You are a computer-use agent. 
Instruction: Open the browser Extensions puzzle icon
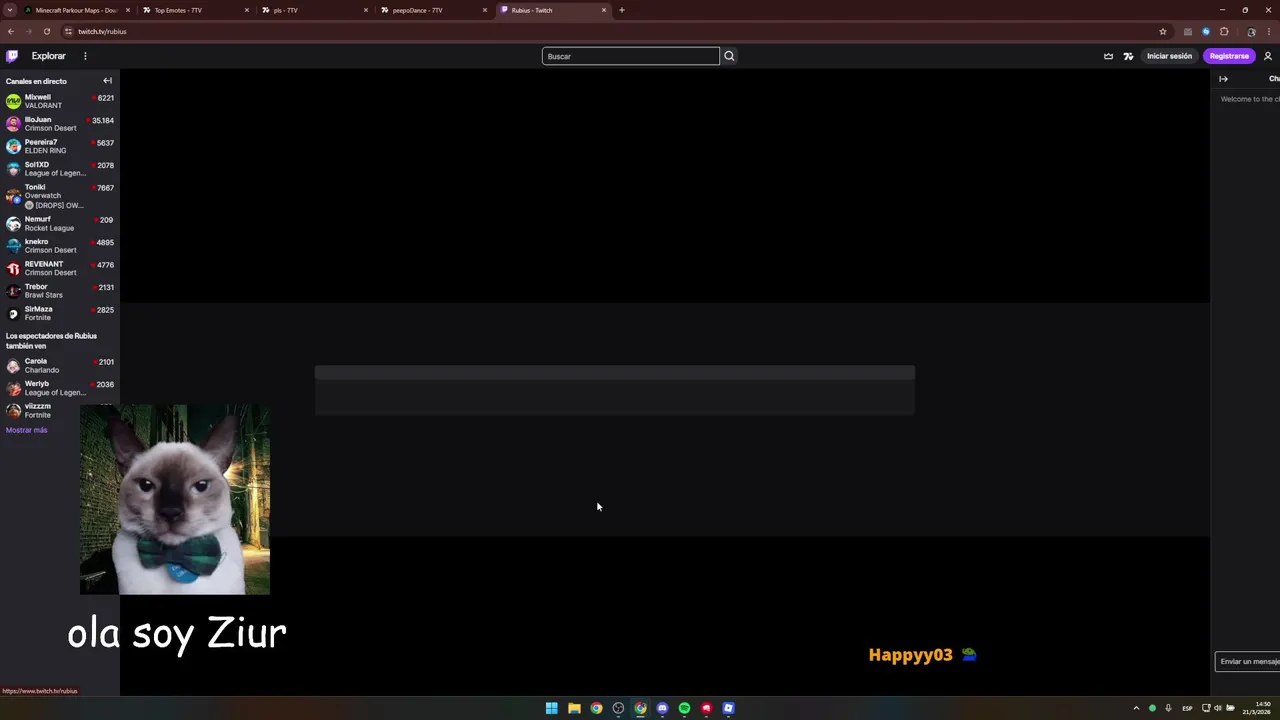(x=1223, y=31)
